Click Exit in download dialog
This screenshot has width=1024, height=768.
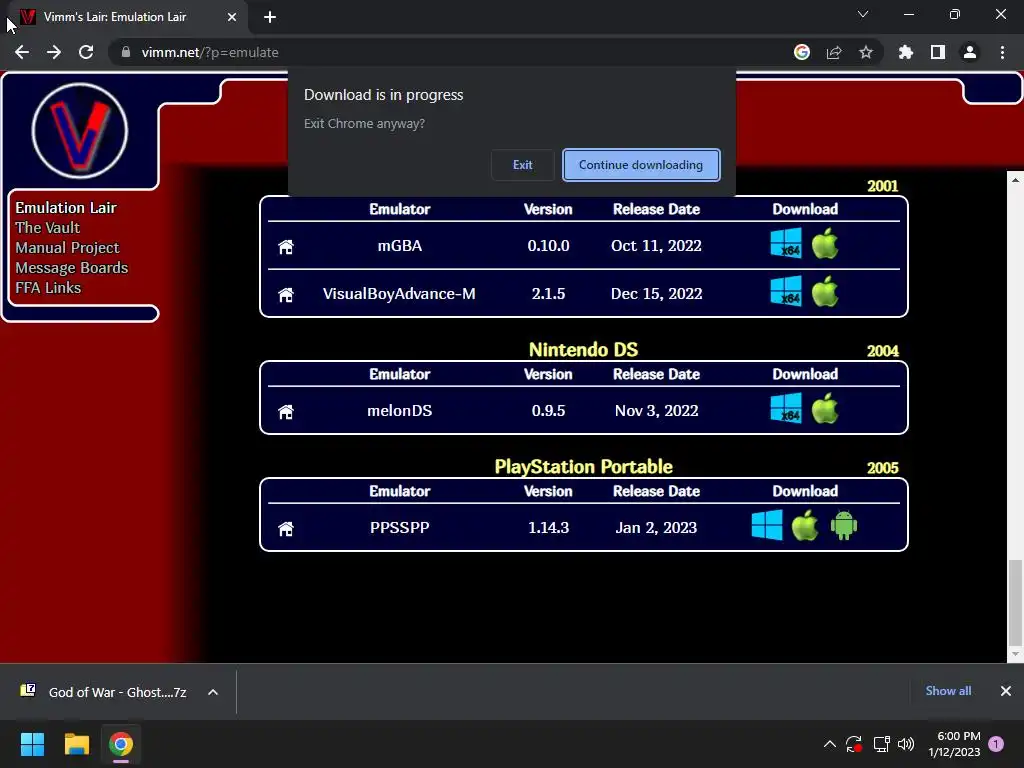click(522, 165)
